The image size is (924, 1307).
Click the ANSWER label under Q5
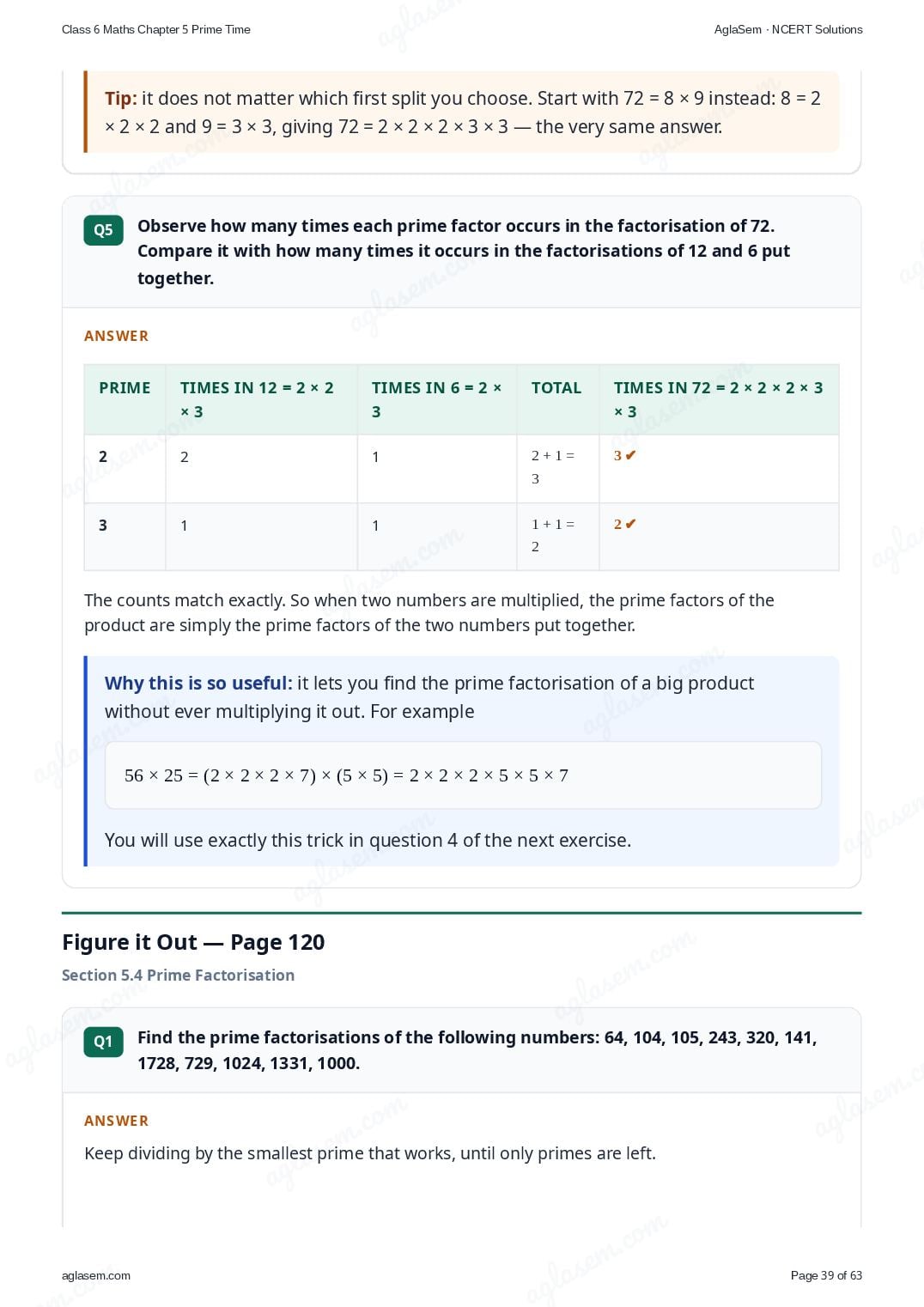[x=116, y=336]
